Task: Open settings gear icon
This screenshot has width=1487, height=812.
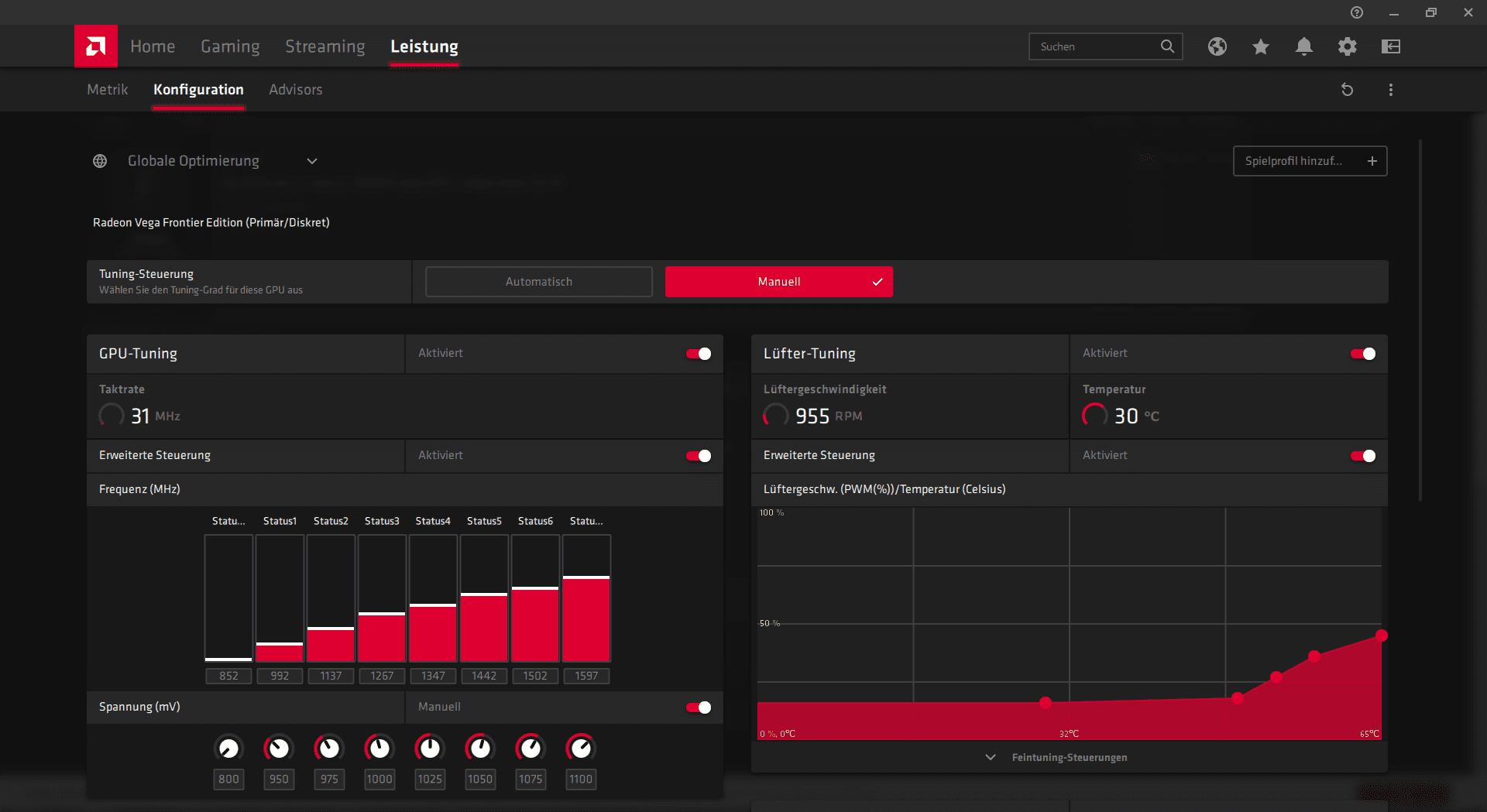Action: [1348, 46]
